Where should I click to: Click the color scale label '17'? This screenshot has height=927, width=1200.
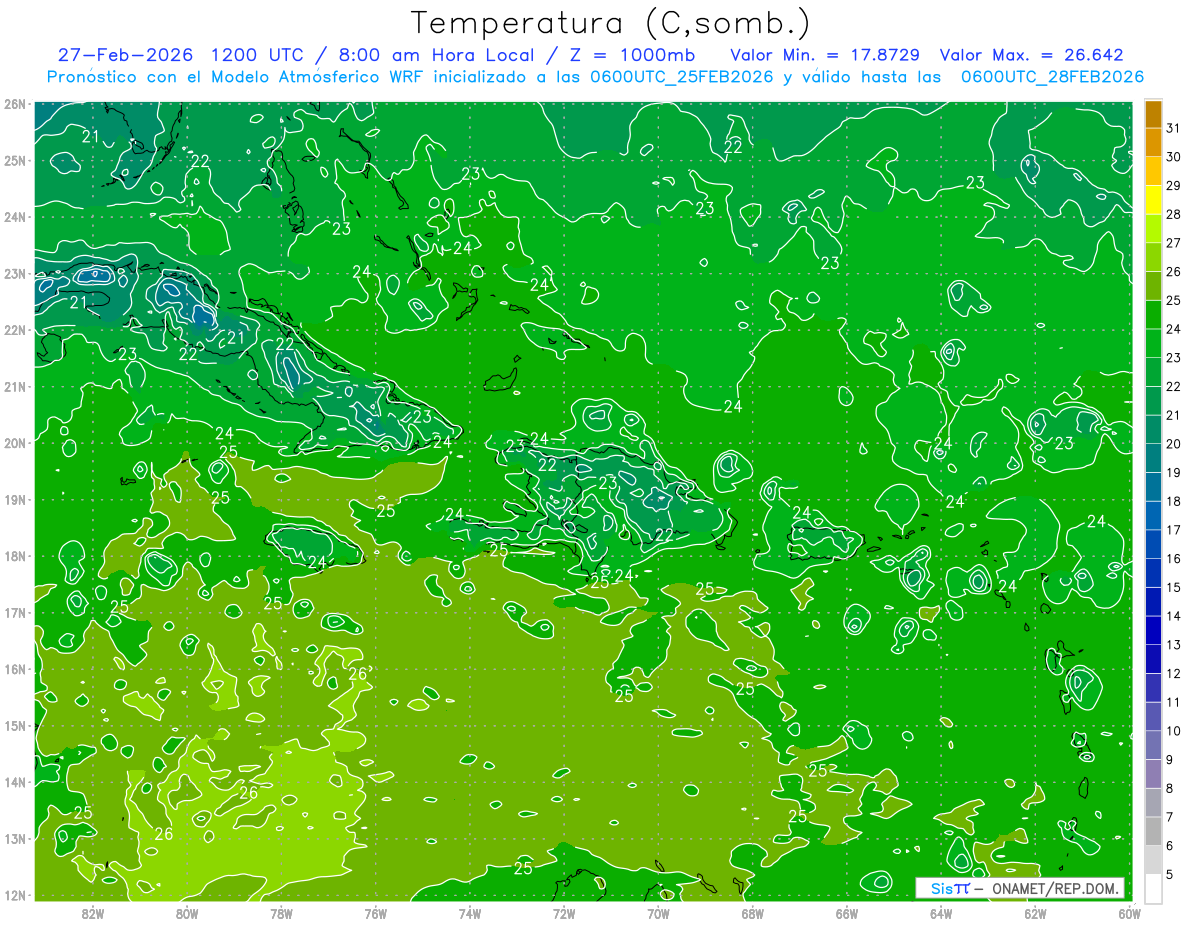1174,530
